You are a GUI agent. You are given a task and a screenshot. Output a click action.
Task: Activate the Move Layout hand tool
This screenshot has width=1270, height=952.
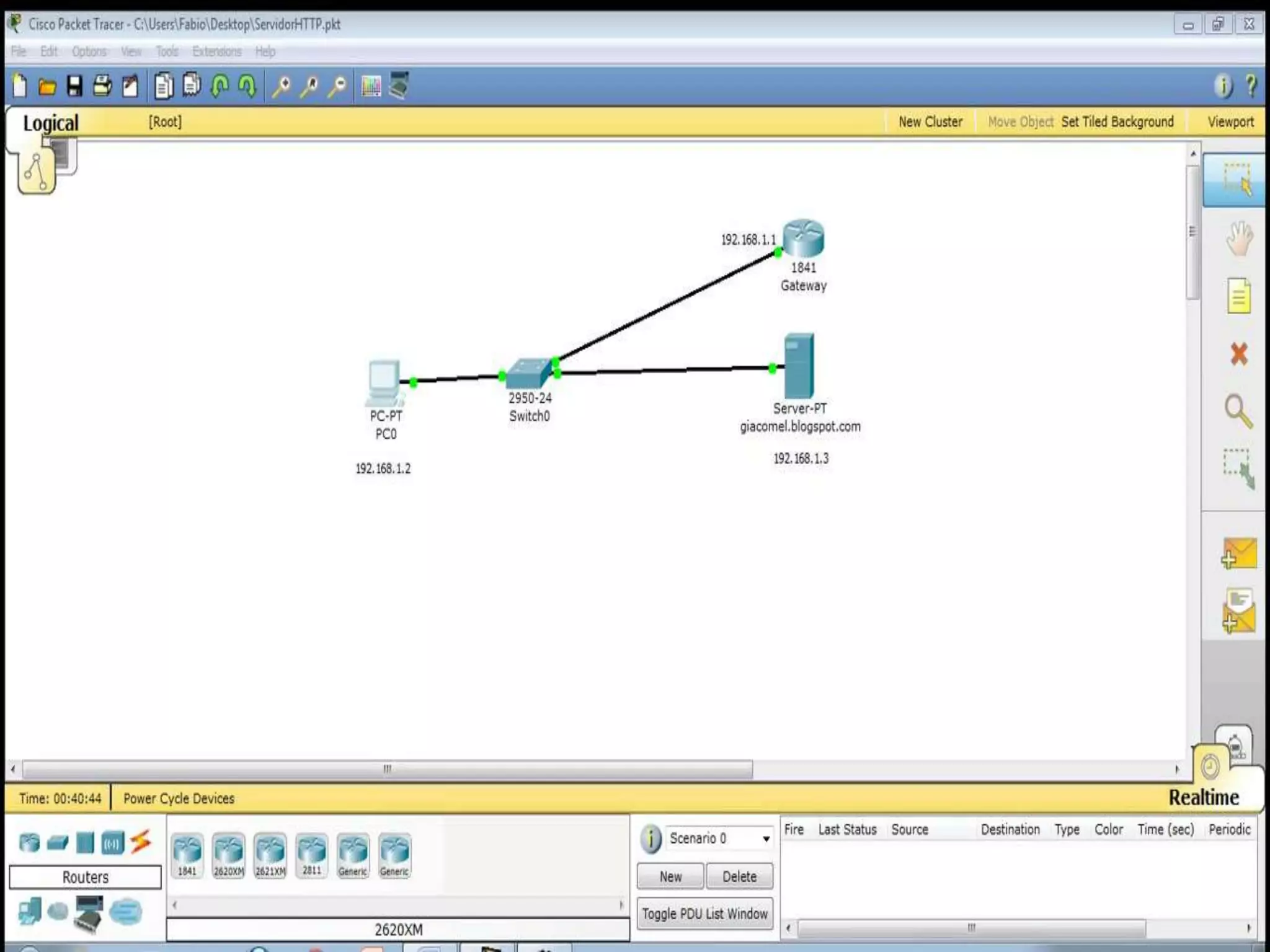click(x=1238, y=239)
